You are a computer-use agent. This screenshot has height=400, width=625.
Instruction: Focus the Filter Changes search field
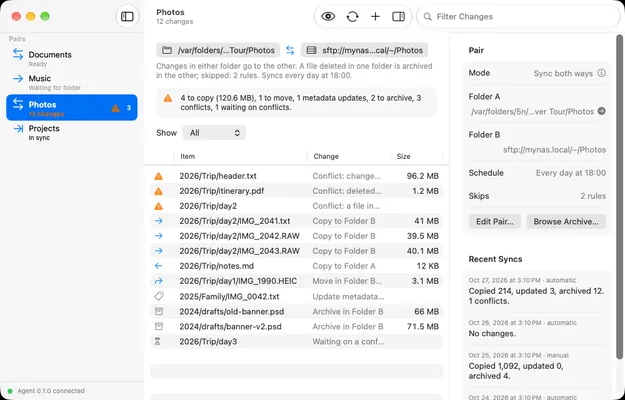(x=518, y=17)
